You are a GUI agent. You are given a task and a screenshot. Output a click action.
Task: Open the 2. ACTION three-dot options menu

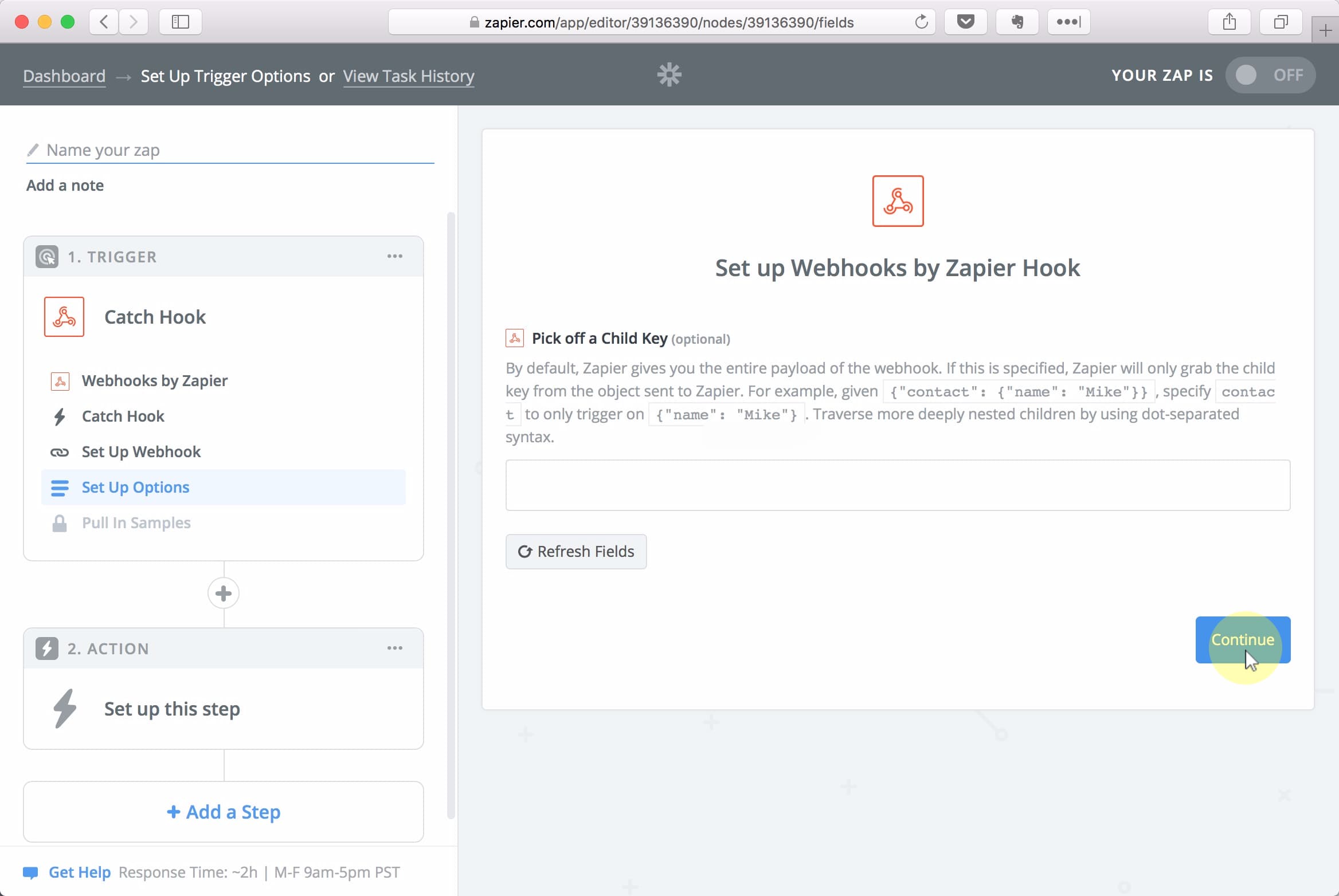[x=395, y=648]
